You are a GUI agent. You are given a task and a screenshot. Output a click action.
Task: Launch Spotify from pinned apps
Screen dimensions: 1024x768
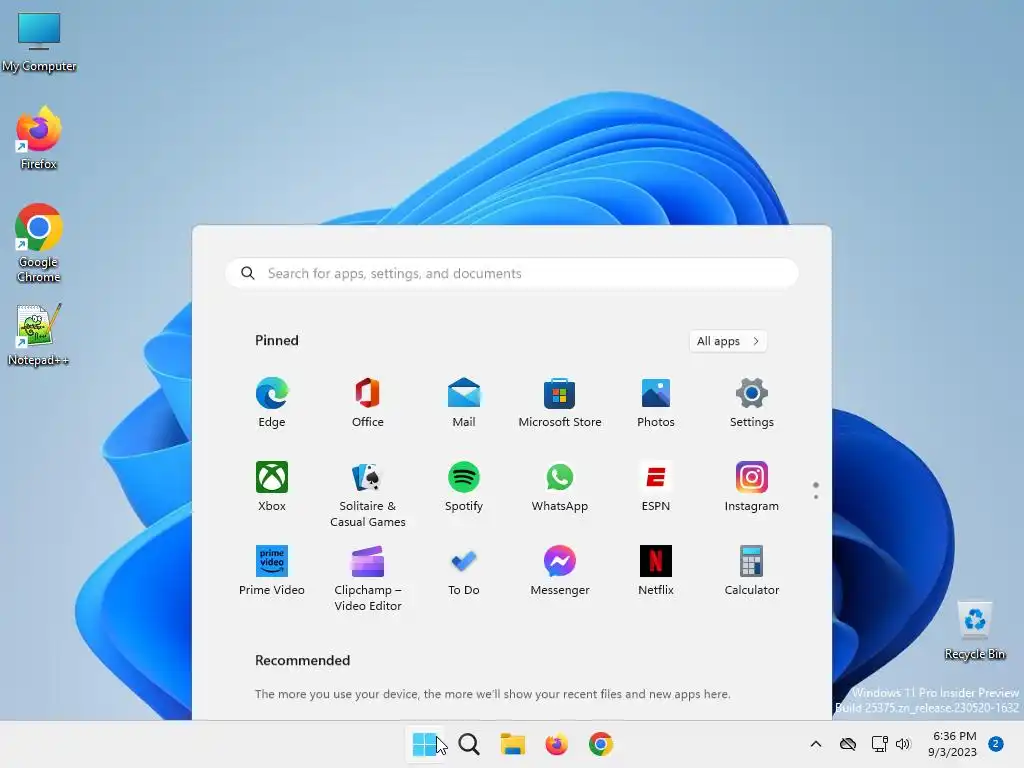pyautogui.click(x=464, y=486)
